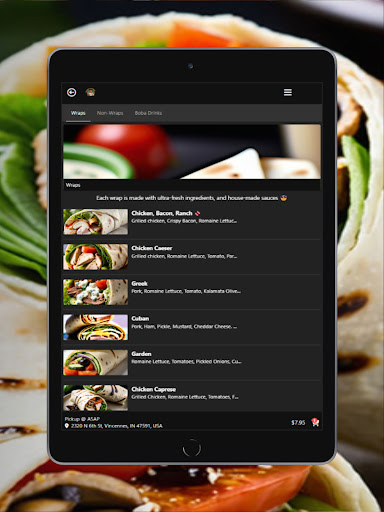This screenshot has height=512, width=384.
Task: Open the shopping cart icon
Action: point(315,422)
